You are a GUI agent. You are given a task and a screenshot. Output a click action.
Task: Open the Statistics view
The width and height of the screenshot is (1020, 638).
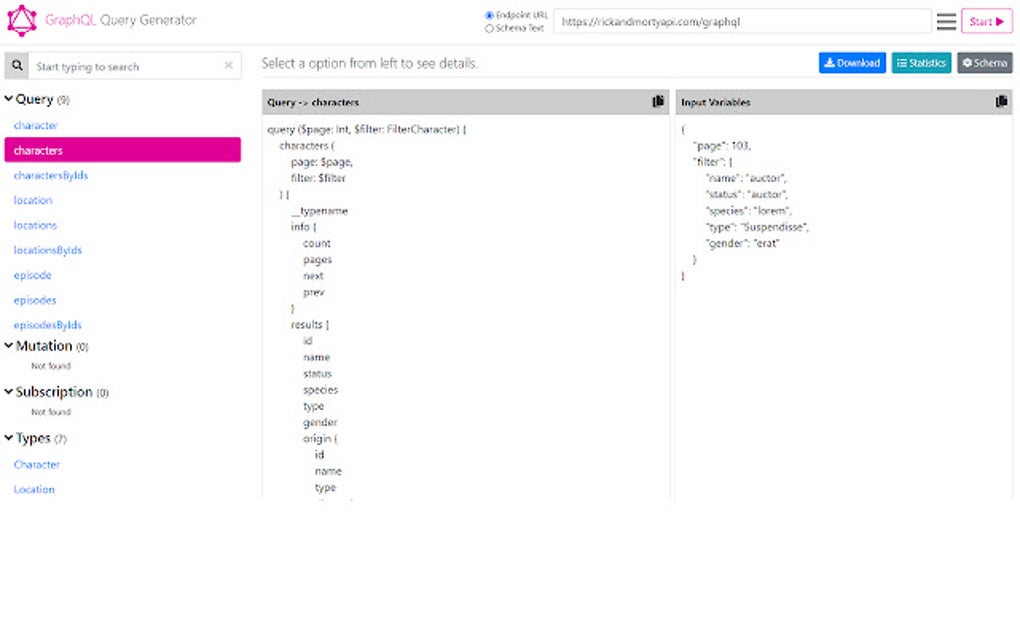(x=920, y=62)
